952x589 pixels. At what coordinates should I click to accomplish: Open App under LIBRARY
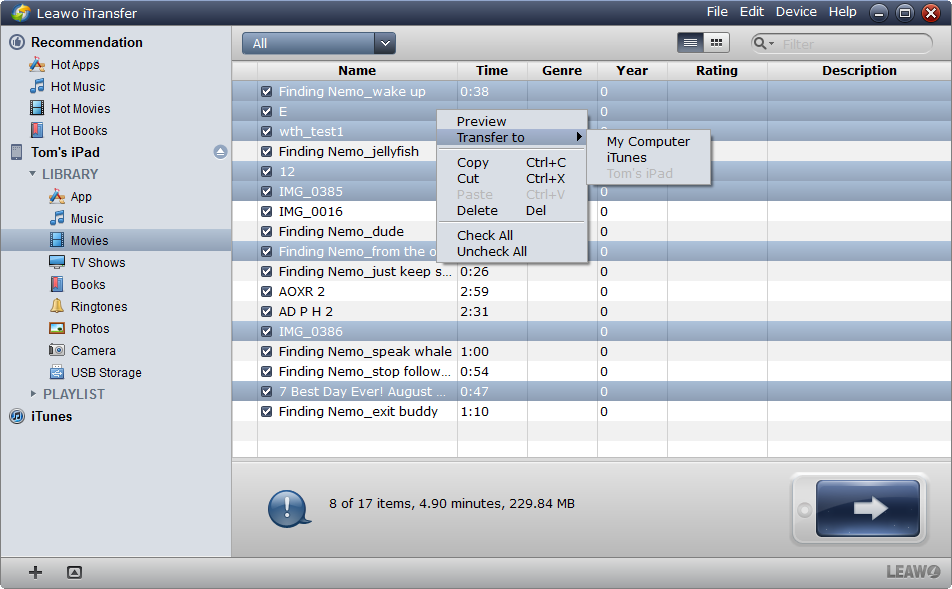pyautogui.click(x=81, y=197)
